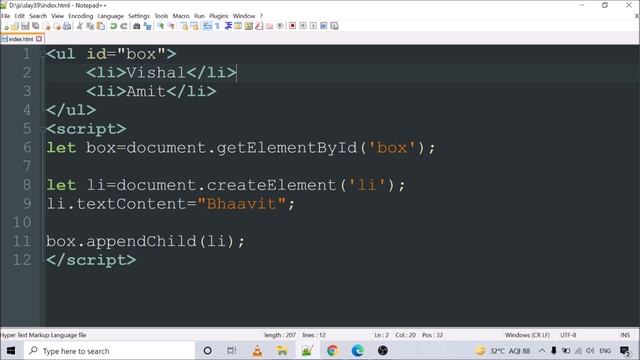
Task: Open the ? help menu
Action: pos(261,16)
